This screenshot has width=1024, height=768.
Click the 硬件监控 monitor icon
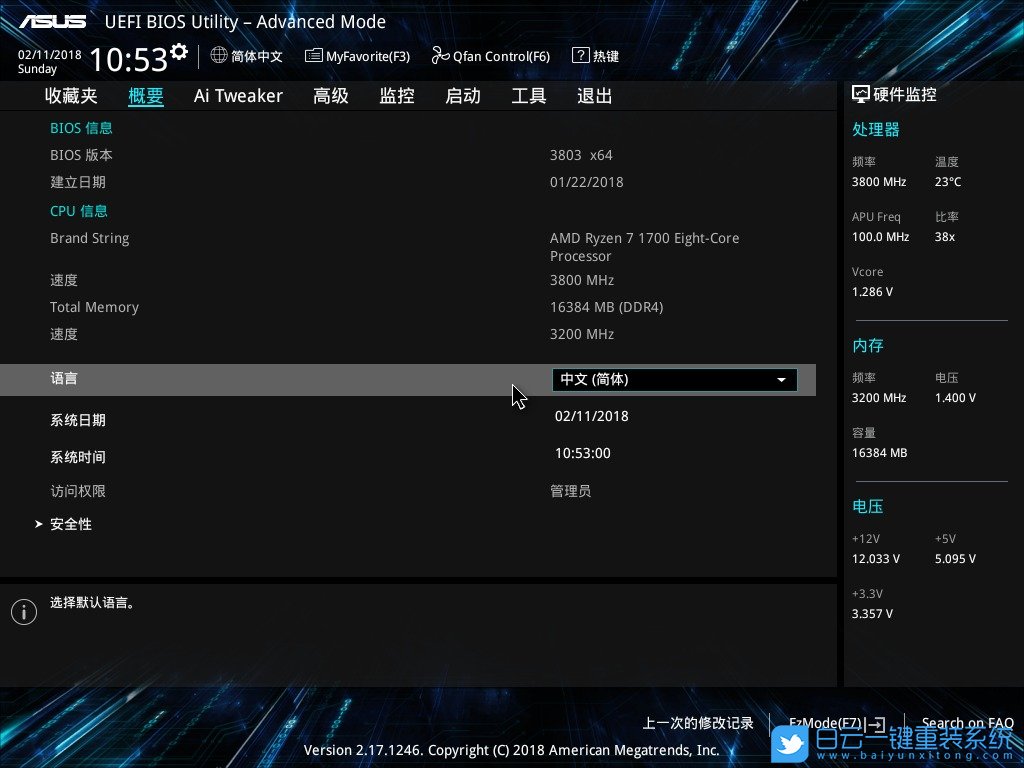point(860,94)
